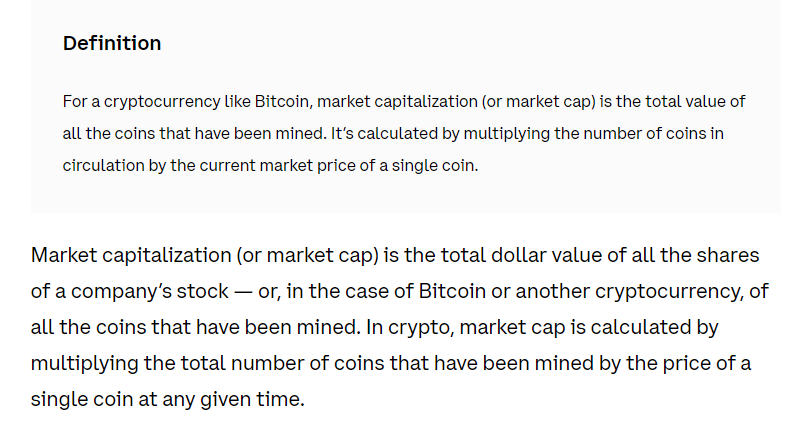798x438 pixels.
Task: Click "number of coins in" in the definition box
Action: [x=653, y=133]
